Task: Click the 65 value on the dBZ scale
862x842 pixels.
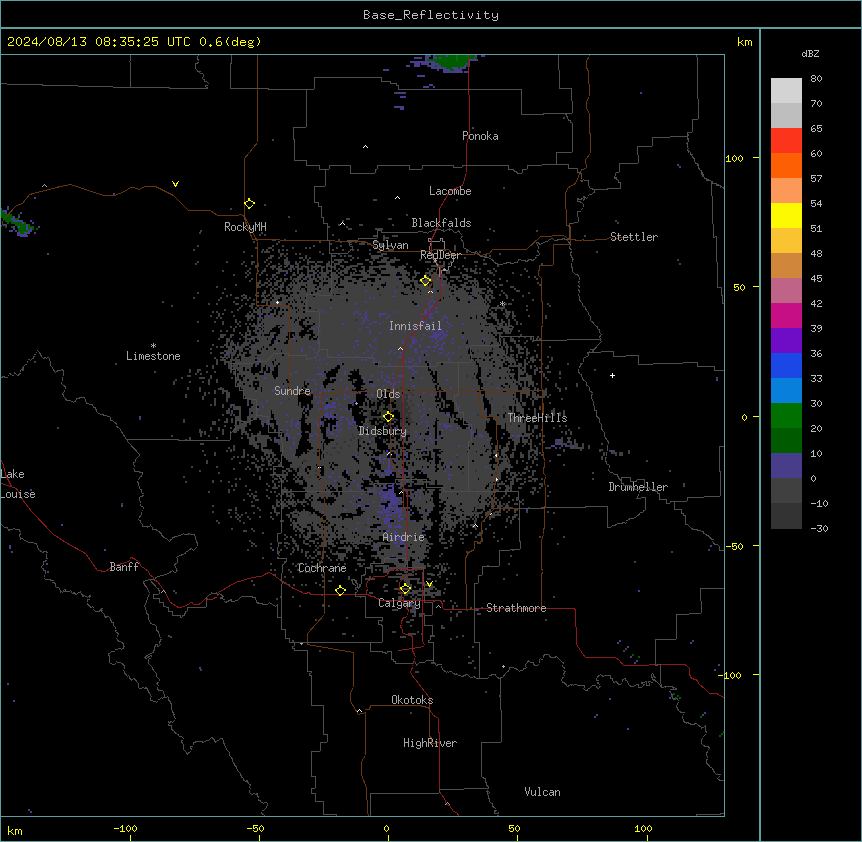Action: tap(816, 129)
